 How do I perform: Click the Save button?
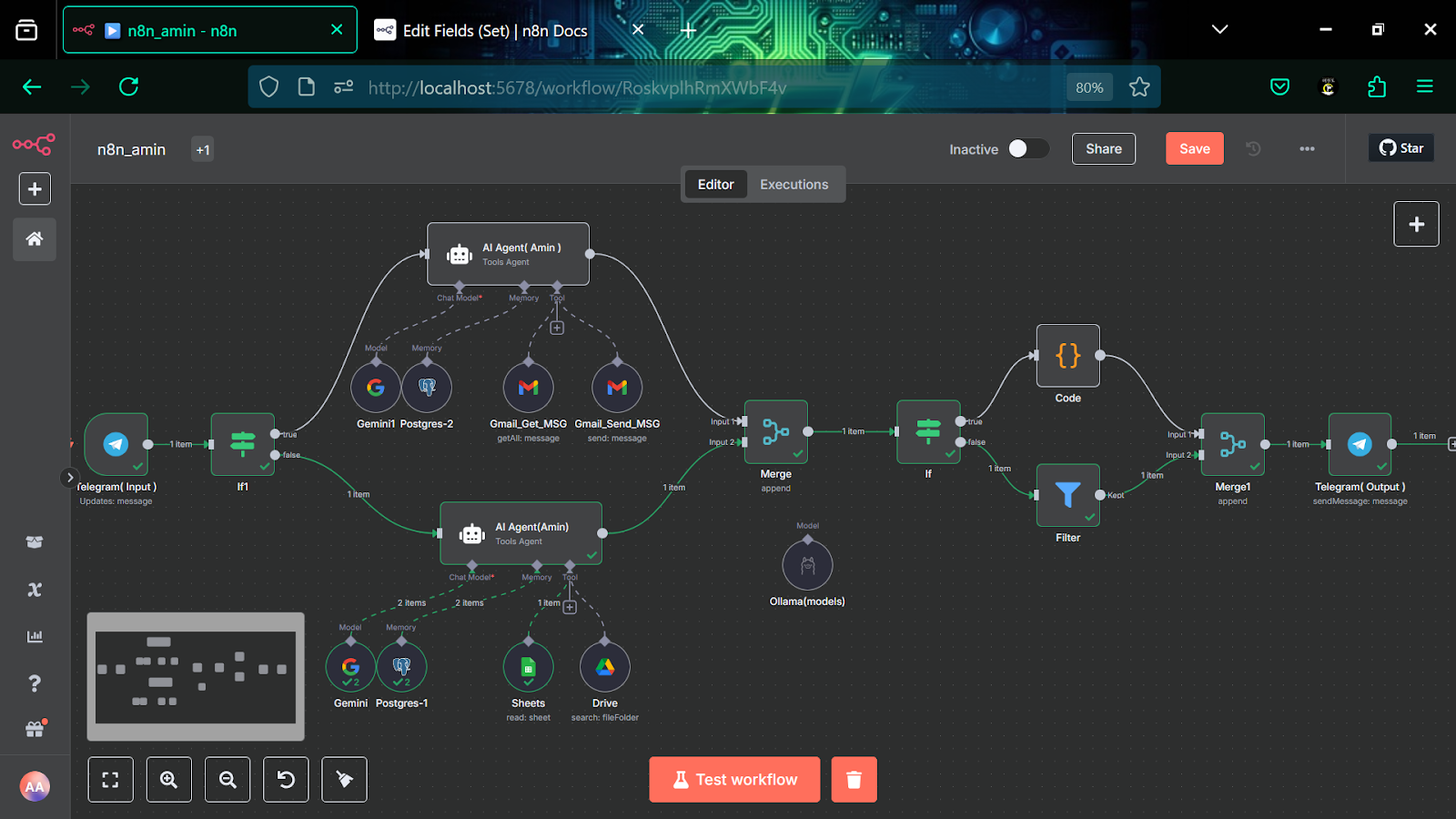pos(1194,149)
